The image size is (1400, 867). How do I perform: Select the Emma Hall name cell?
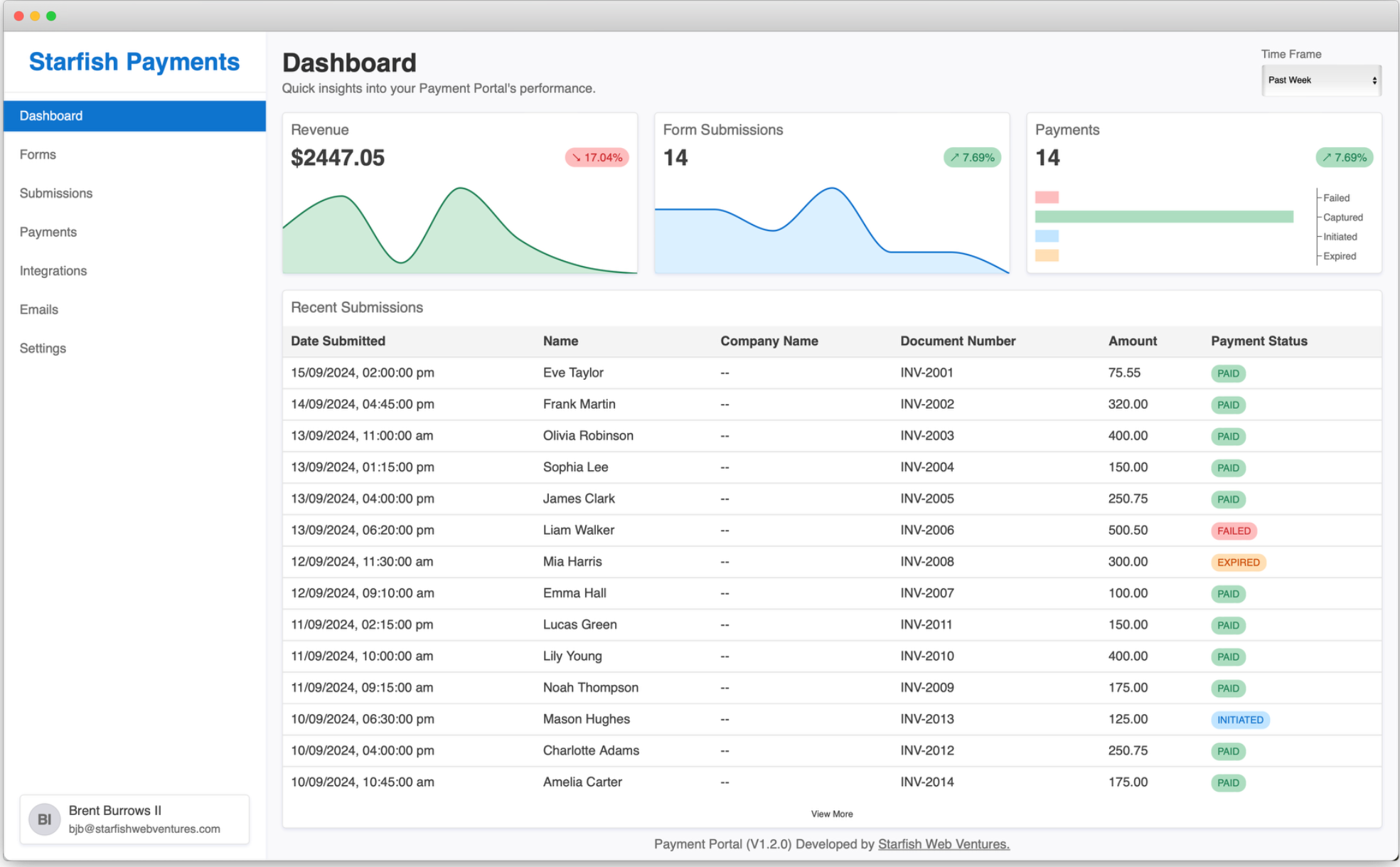[x=575, y=593]
